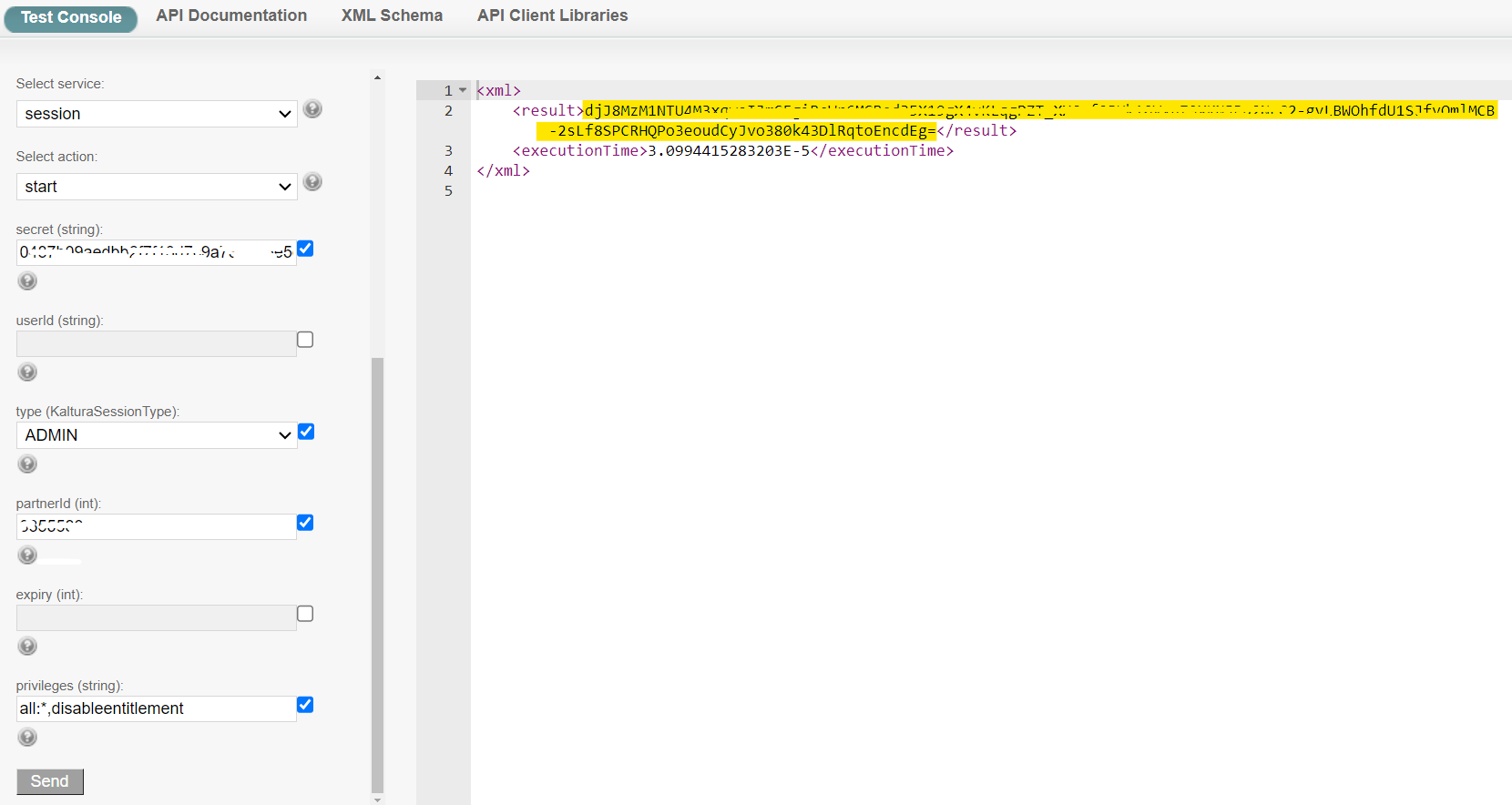
Task: Open help for Select action
Action: point(312,182)
